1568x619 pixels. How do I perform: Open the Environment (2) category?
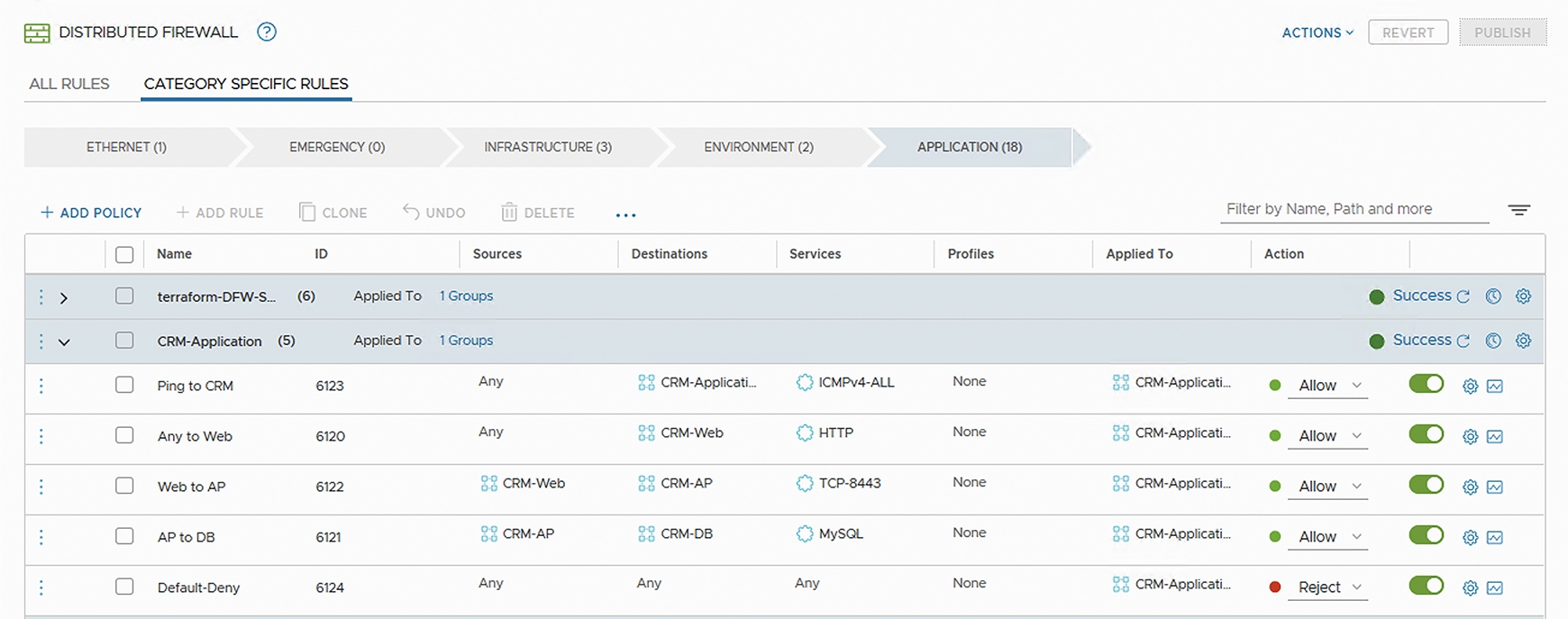[759, 147]
